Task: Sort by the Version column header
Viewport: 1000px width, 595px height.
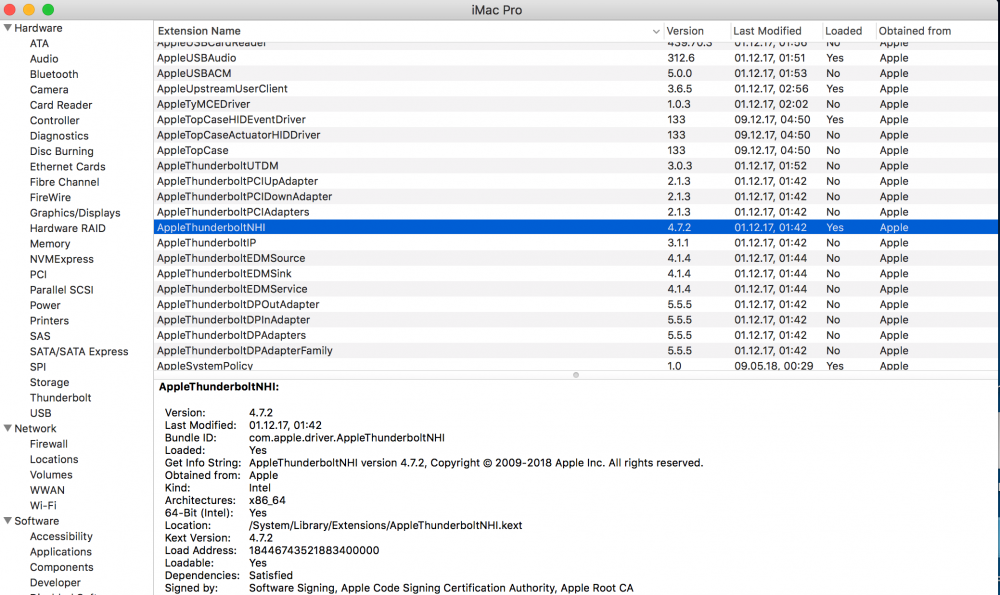Action: 685,31
